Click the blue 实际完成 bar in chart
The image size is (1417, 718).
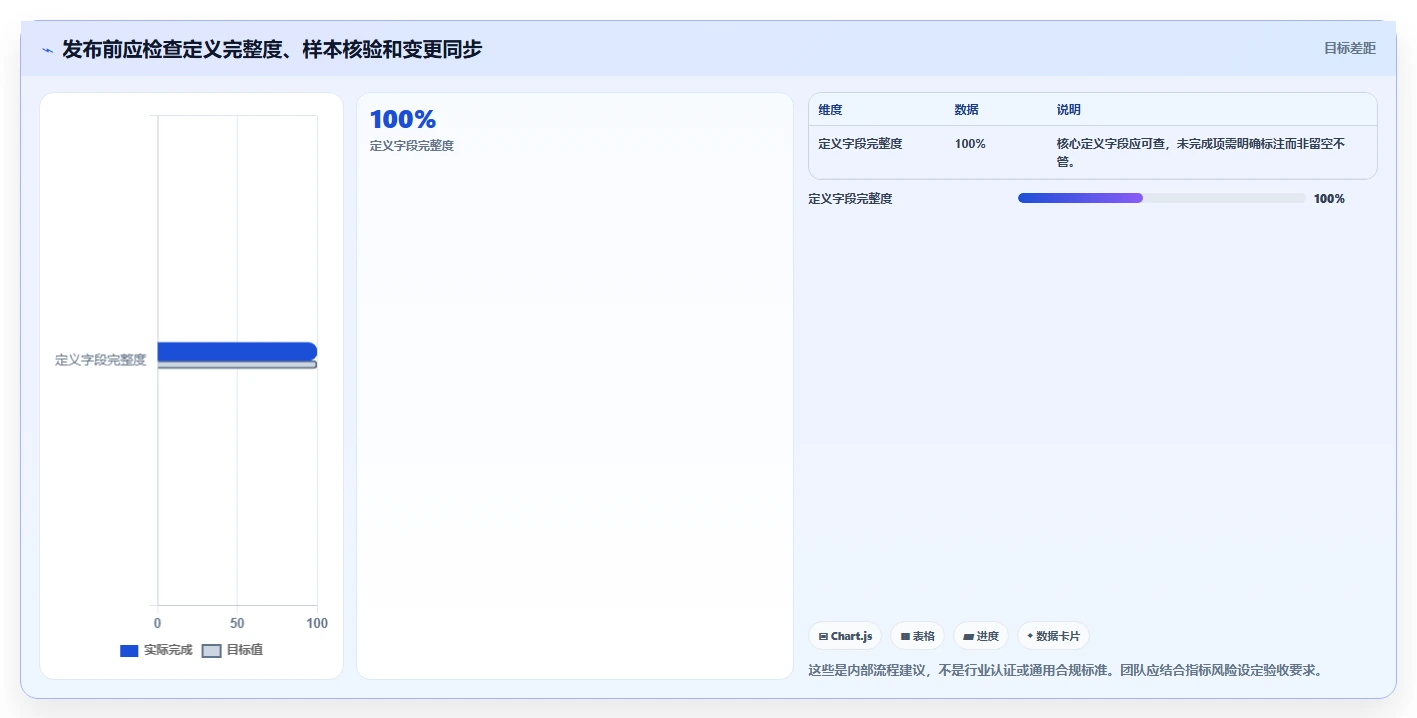click(237, 351)
